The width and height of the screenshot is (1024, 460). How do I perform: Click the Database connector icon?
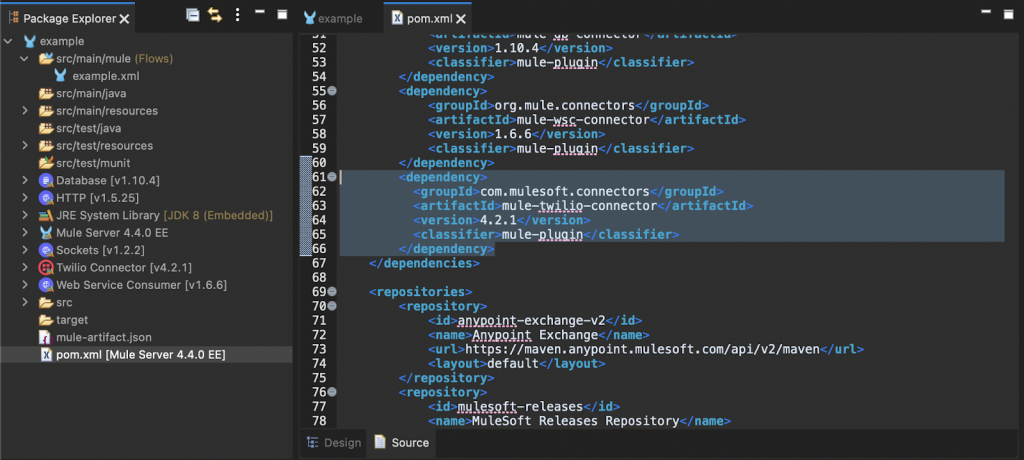[46, 180]
